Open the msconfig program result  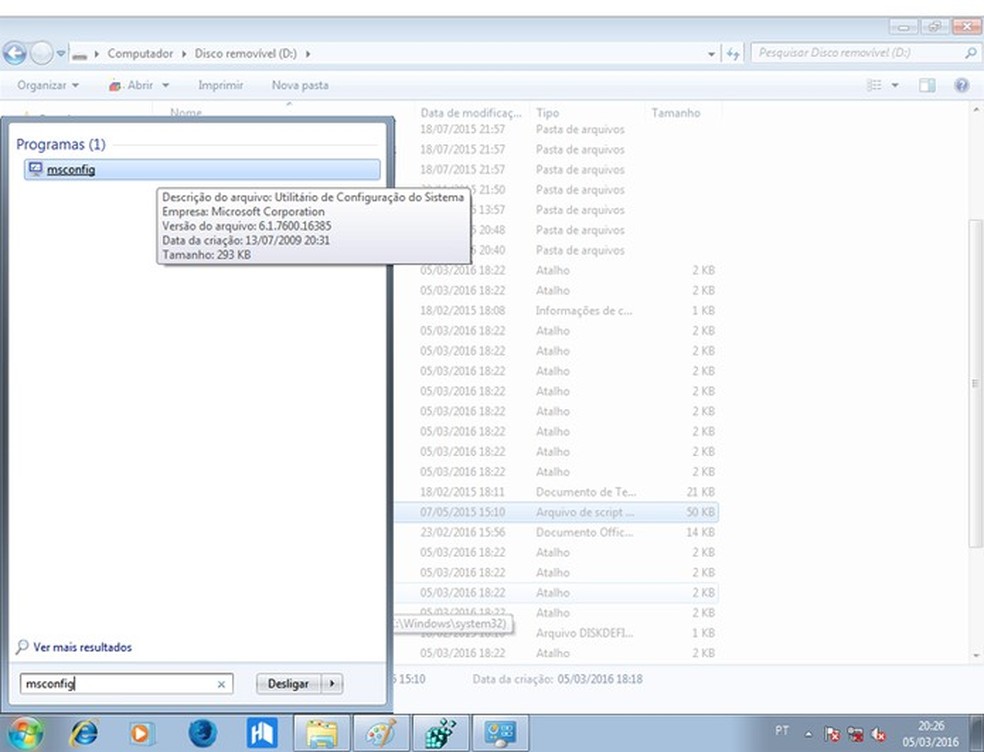(202, 169)
